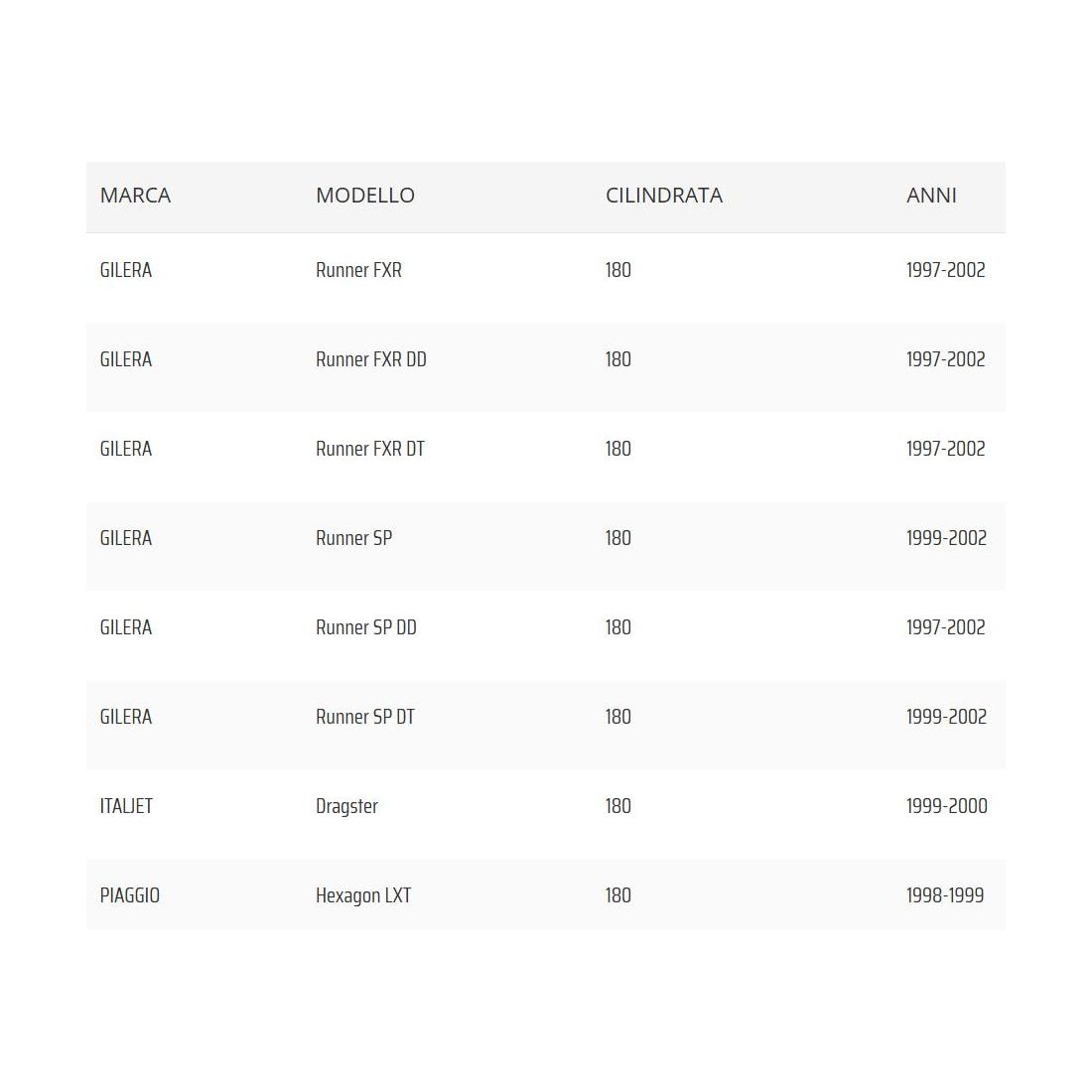Click GILERA in the Runner SP DD row
Image resolution: width=1092 pixels, height=1092 pixels.
tap(126, 627)
